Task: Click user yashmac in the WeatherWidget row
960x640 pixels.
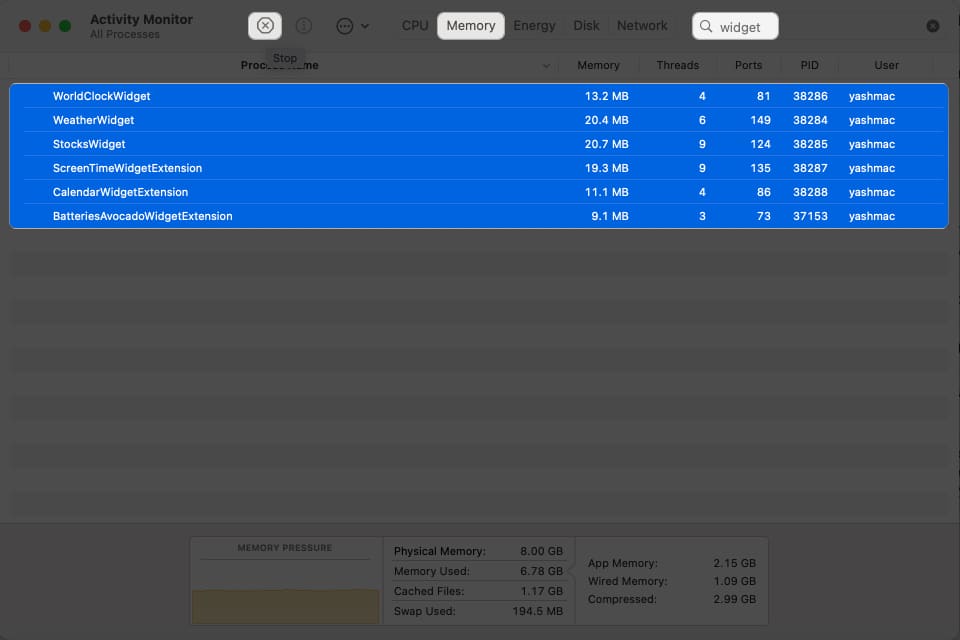Action: click(872, 120)
